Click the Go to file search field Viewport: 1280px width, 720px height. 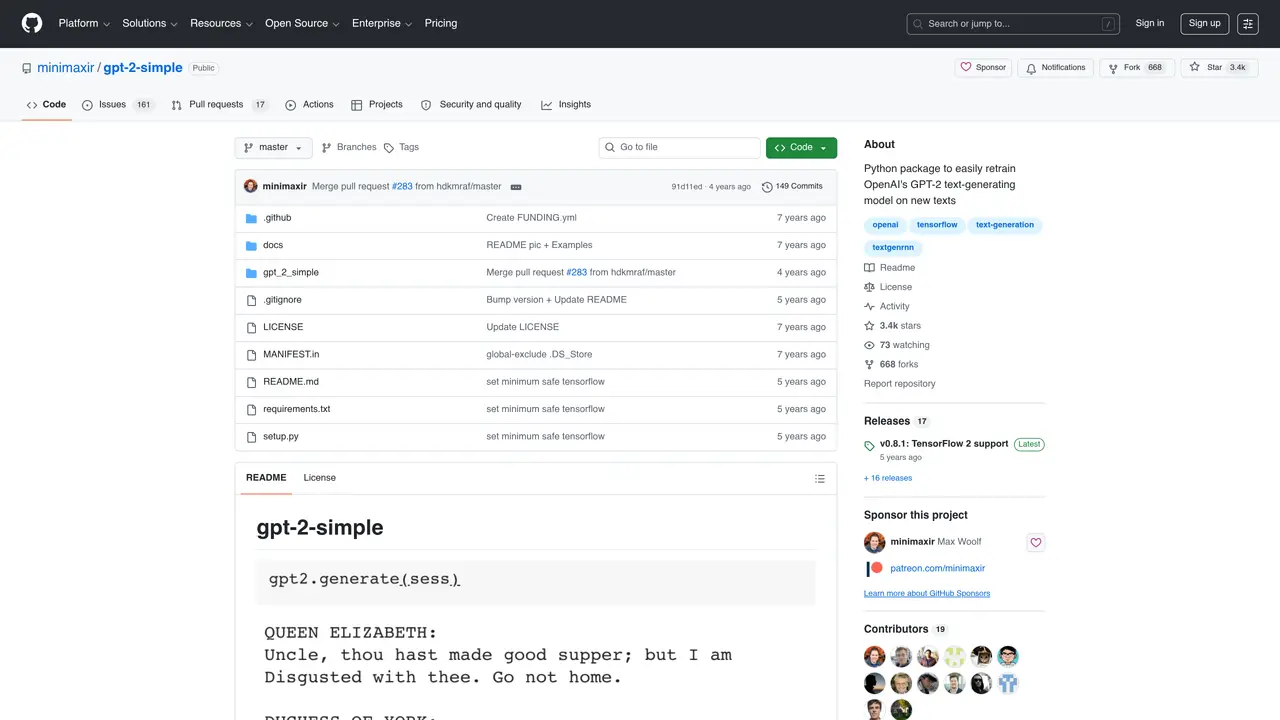[x=680, y=148]
